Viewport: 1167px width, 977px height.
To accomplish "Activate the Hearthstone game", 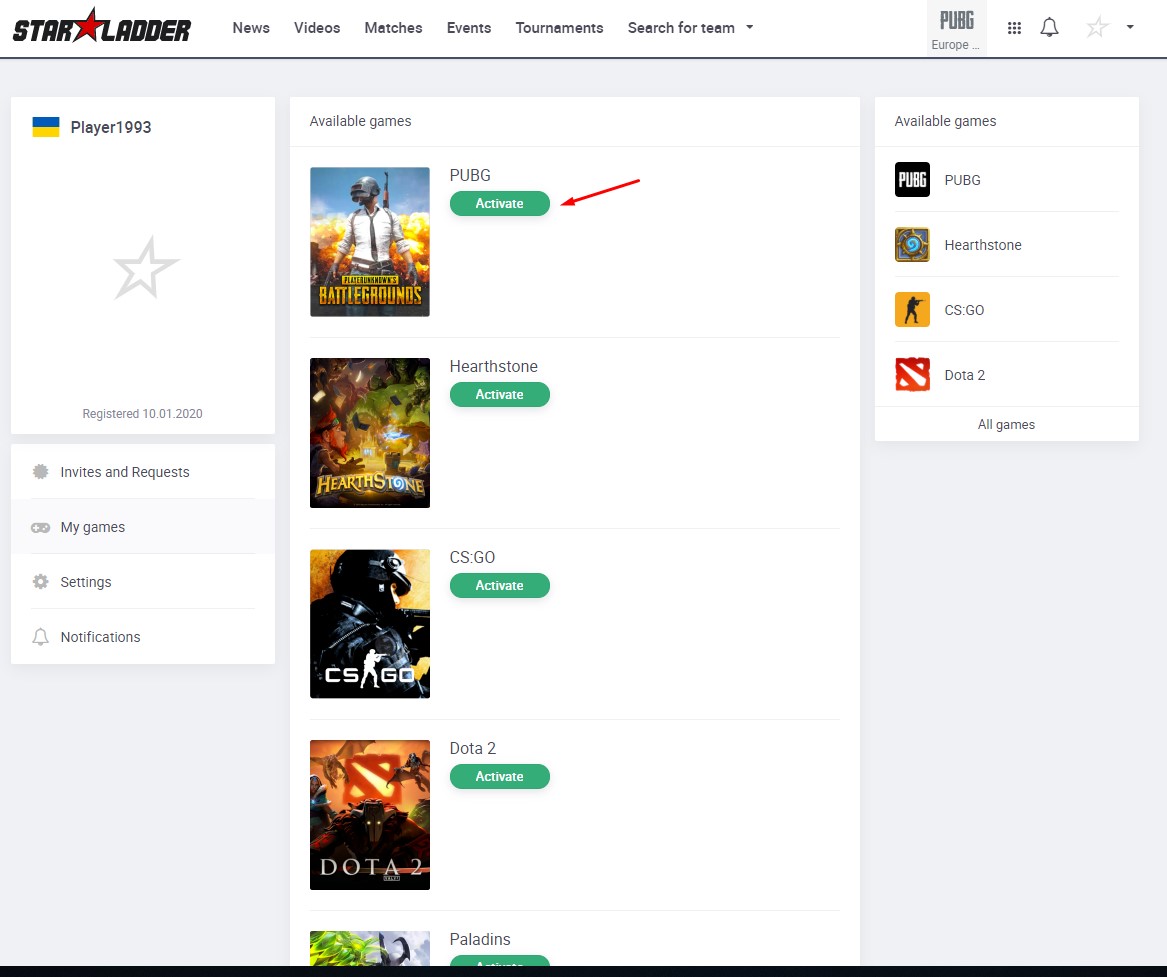I will 499,395.
